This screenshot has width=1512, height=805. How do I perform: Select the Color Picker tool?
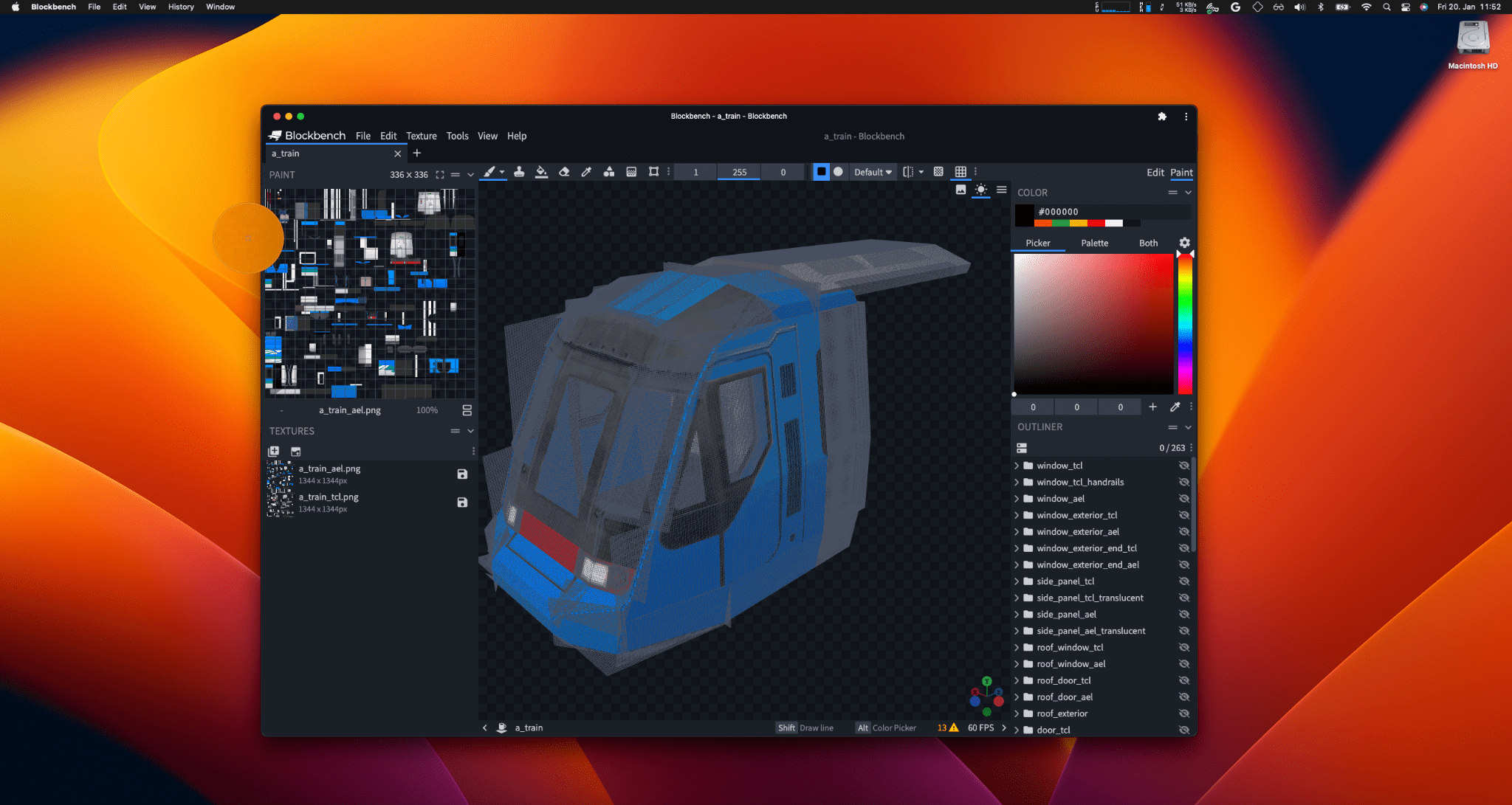tap(585, 171)
